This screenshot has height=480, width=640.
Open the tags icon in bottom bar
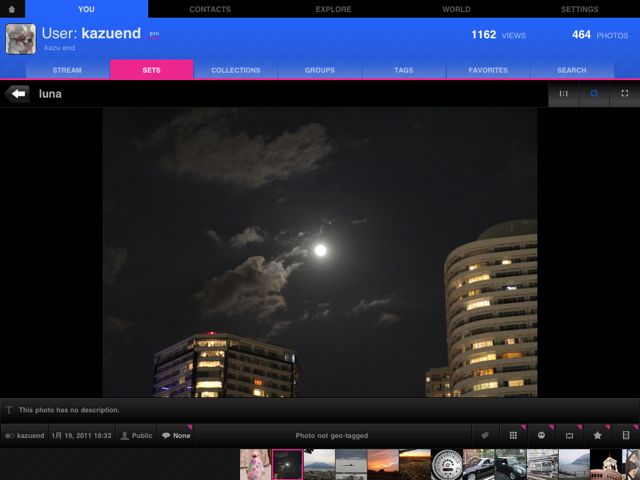pyautogui.click(x=485, y=436)
